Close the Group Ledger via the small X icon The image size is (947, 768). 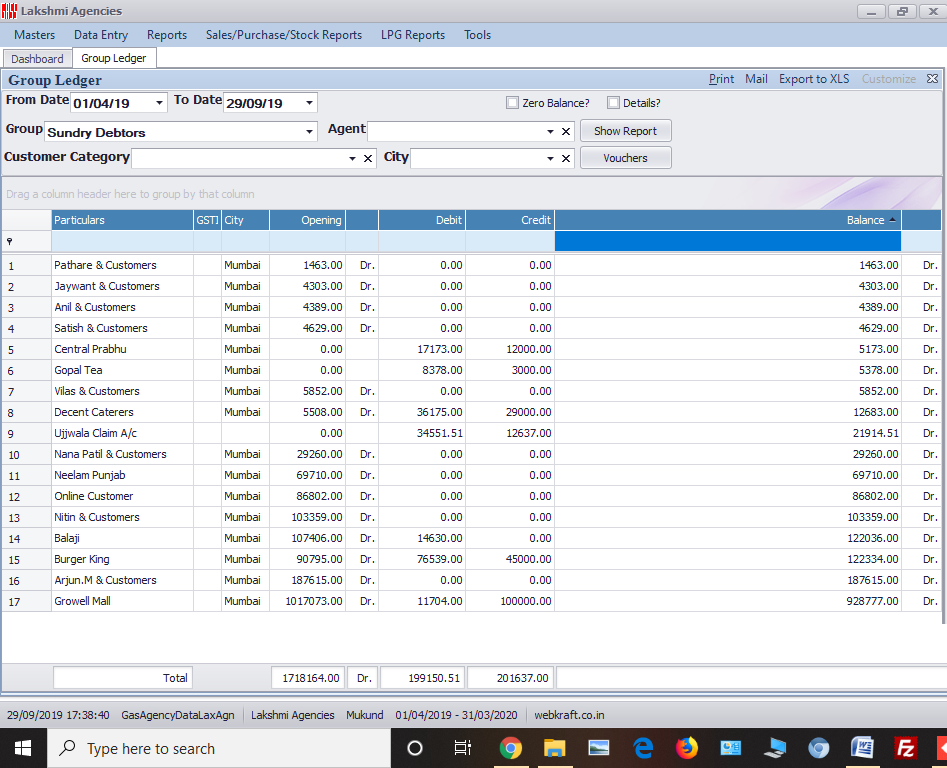933,78
